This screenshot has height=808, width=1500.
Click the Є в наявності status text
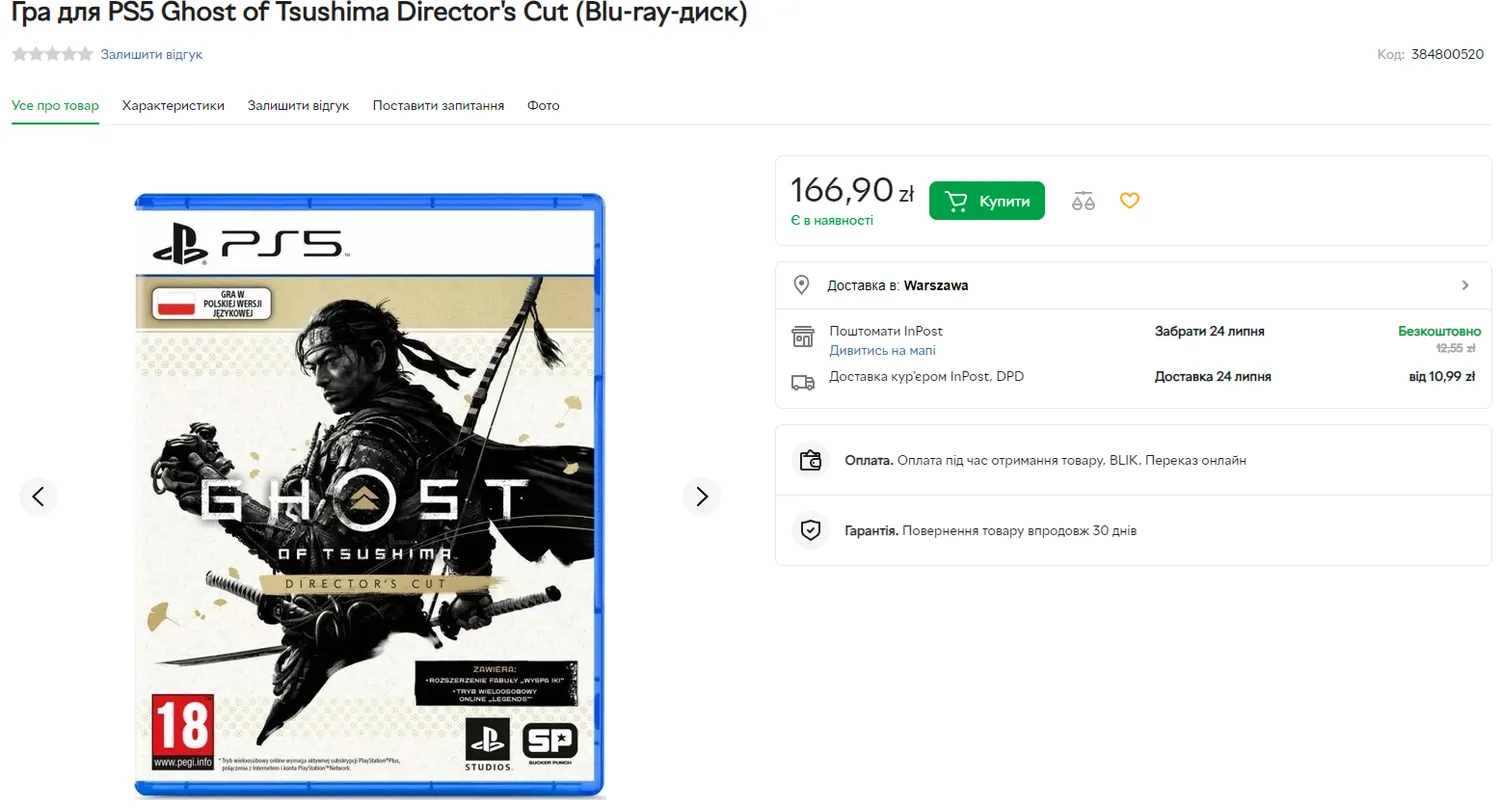pos(831,220)
